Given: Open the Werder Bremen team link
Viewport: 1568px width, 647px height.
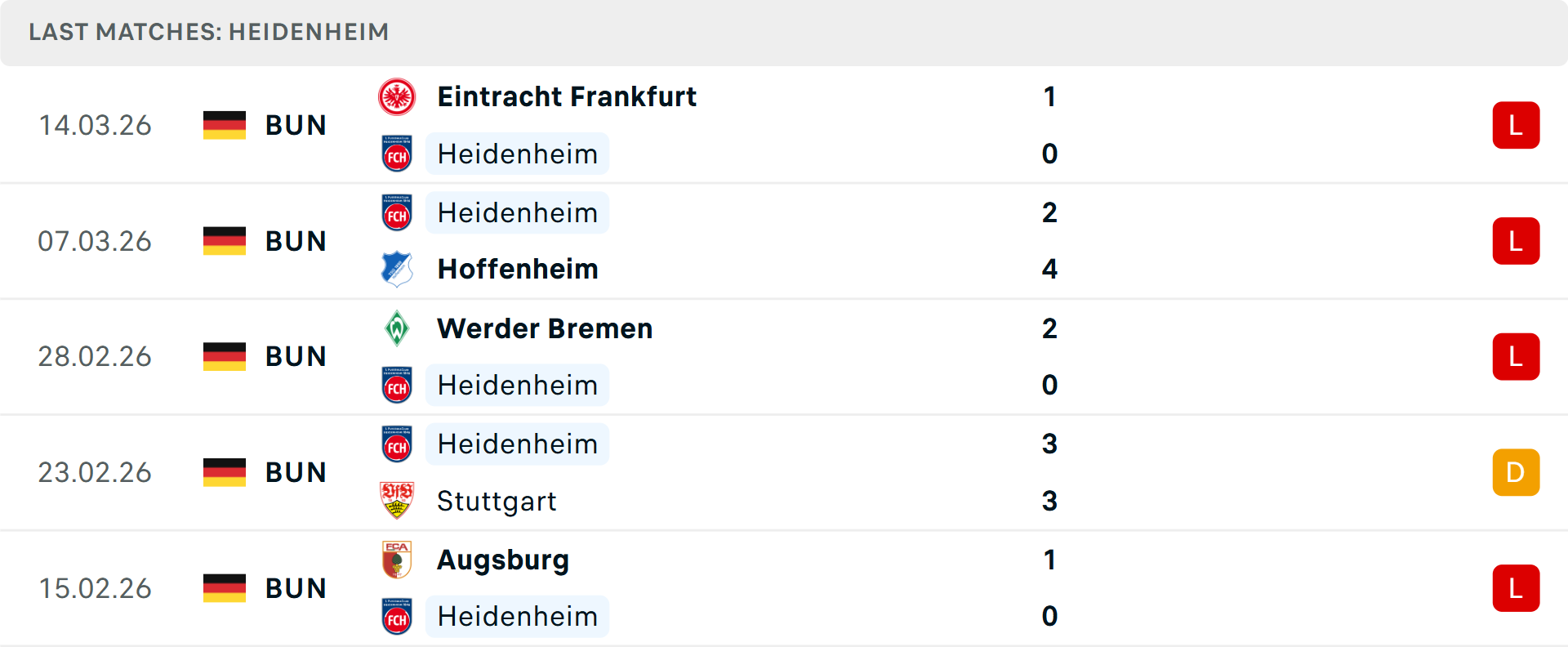Looking at the screenshot, I should (x=545, y=328).
